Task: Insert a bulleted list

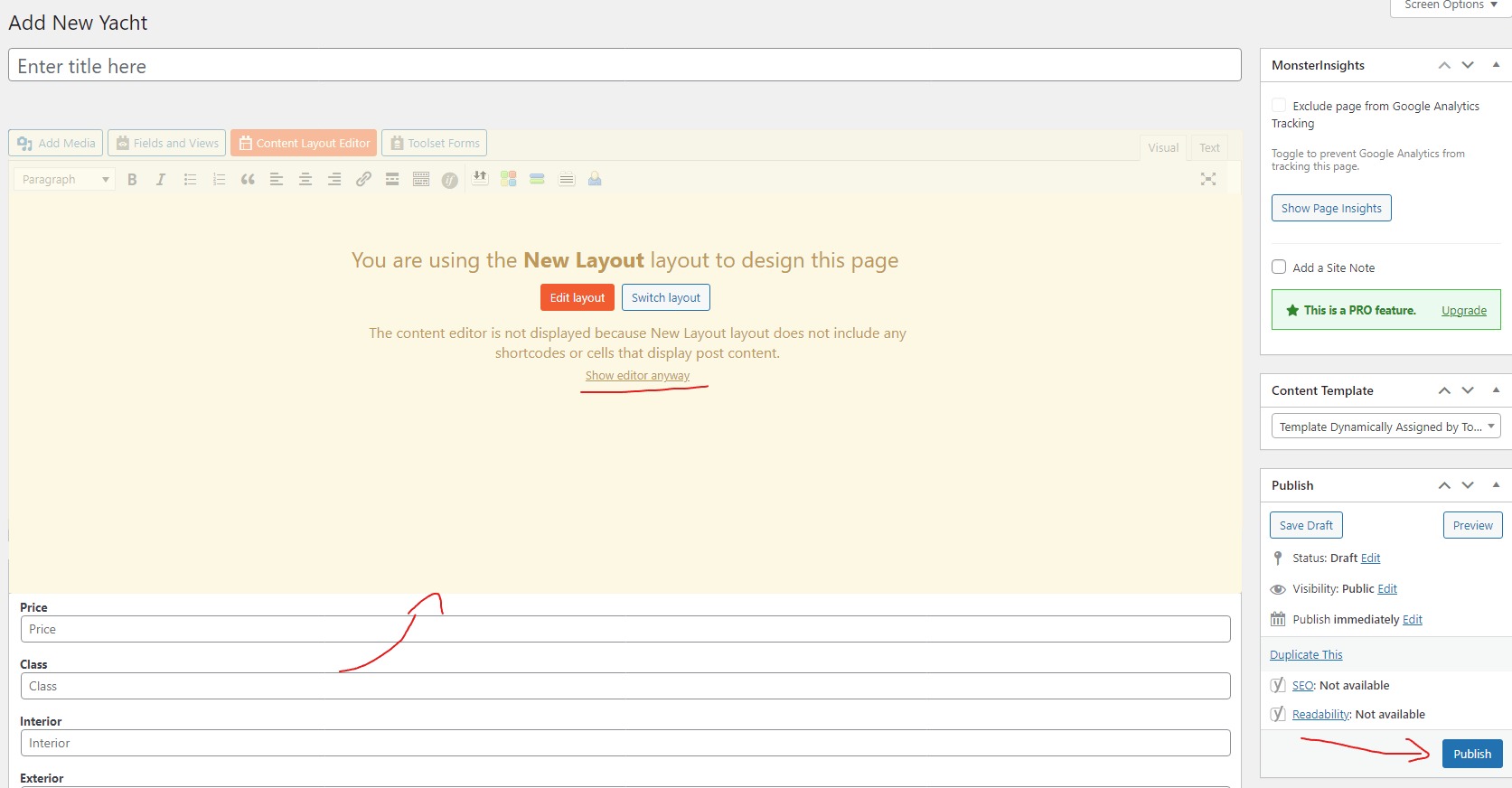Action: point(190,179)
